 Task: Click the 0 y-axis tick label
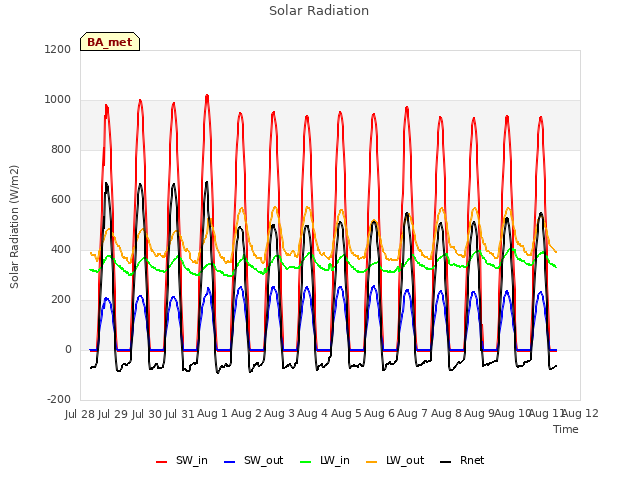tap(68, 350)
